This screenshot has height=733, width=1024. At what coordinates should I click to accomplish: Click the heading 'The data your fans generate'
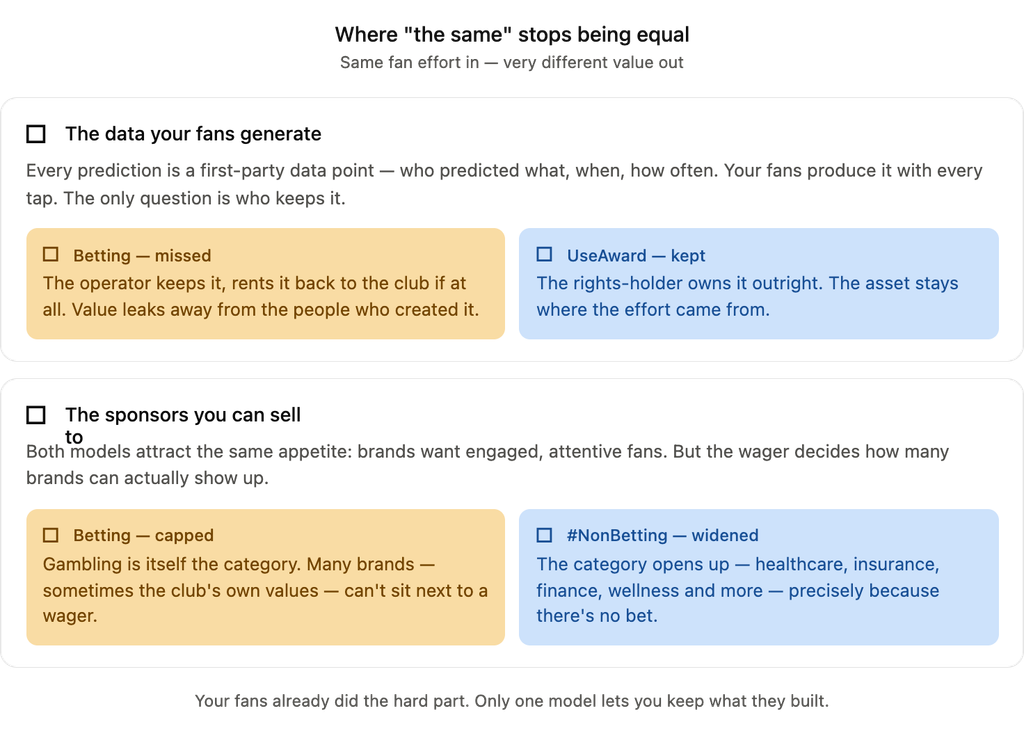193,134
